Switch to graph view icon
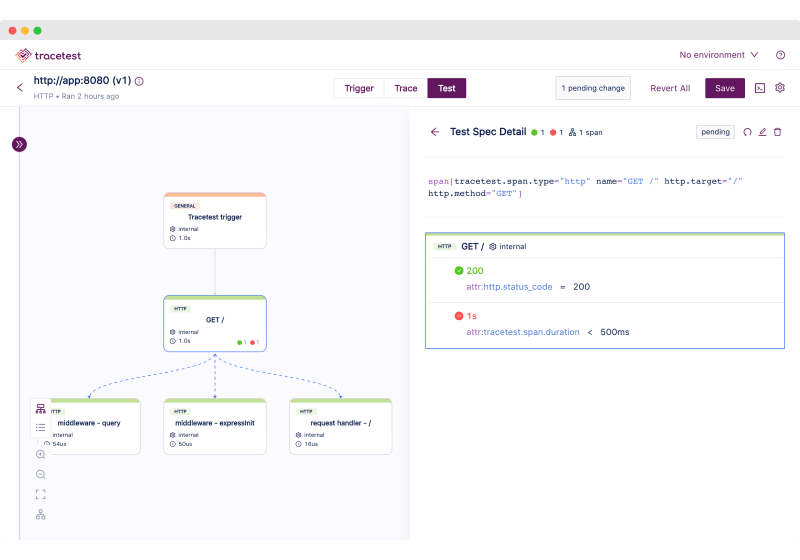Viewport: 800px width, 560px height. pyautogui.click(x=41, y=409)
